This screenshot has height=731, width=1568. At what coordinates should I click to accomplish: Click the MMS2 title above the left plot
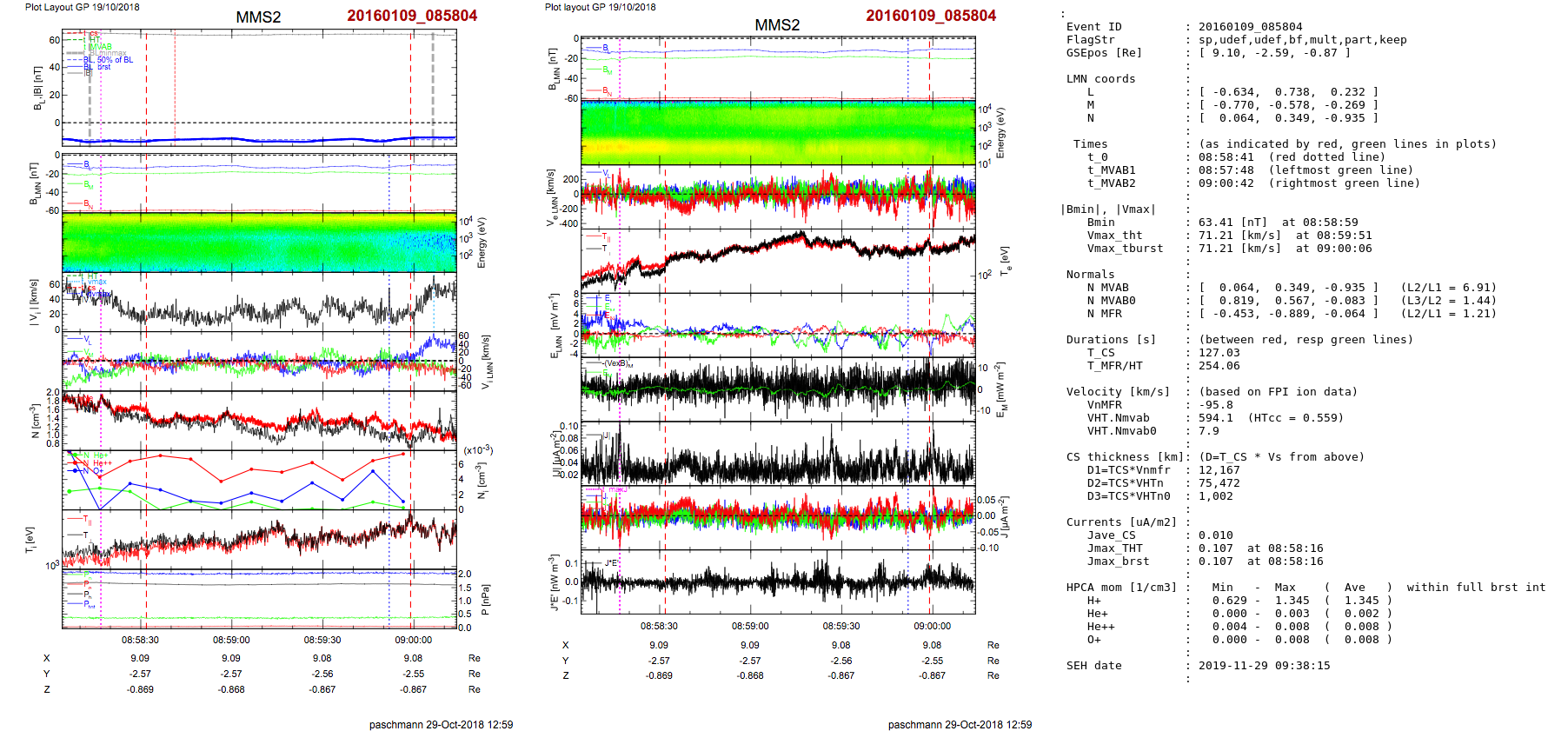pyautogui.click(x=258, y=17)
